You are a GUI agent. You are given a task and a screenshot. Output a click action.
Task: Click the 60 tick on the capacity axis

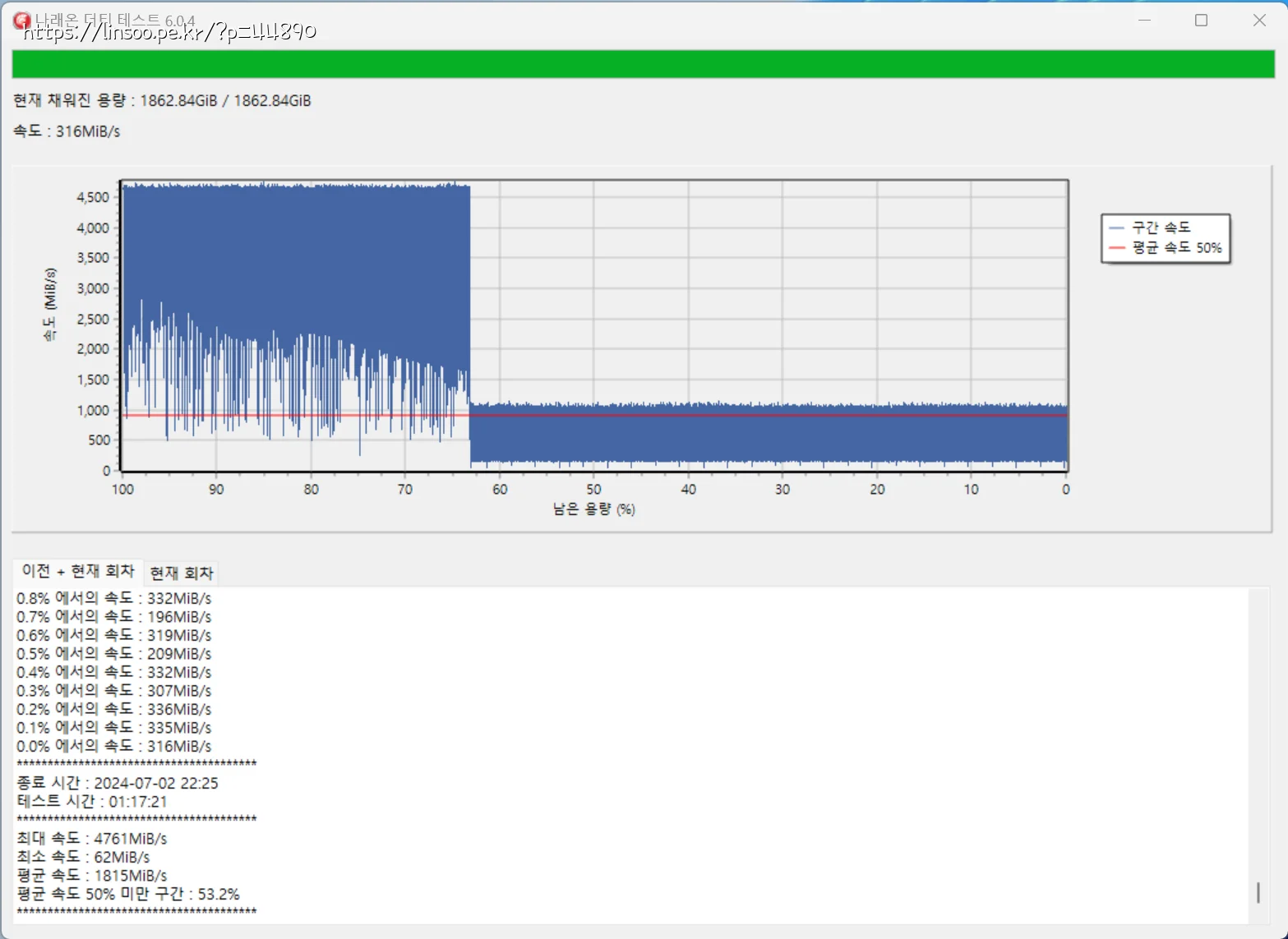(500, 490)
